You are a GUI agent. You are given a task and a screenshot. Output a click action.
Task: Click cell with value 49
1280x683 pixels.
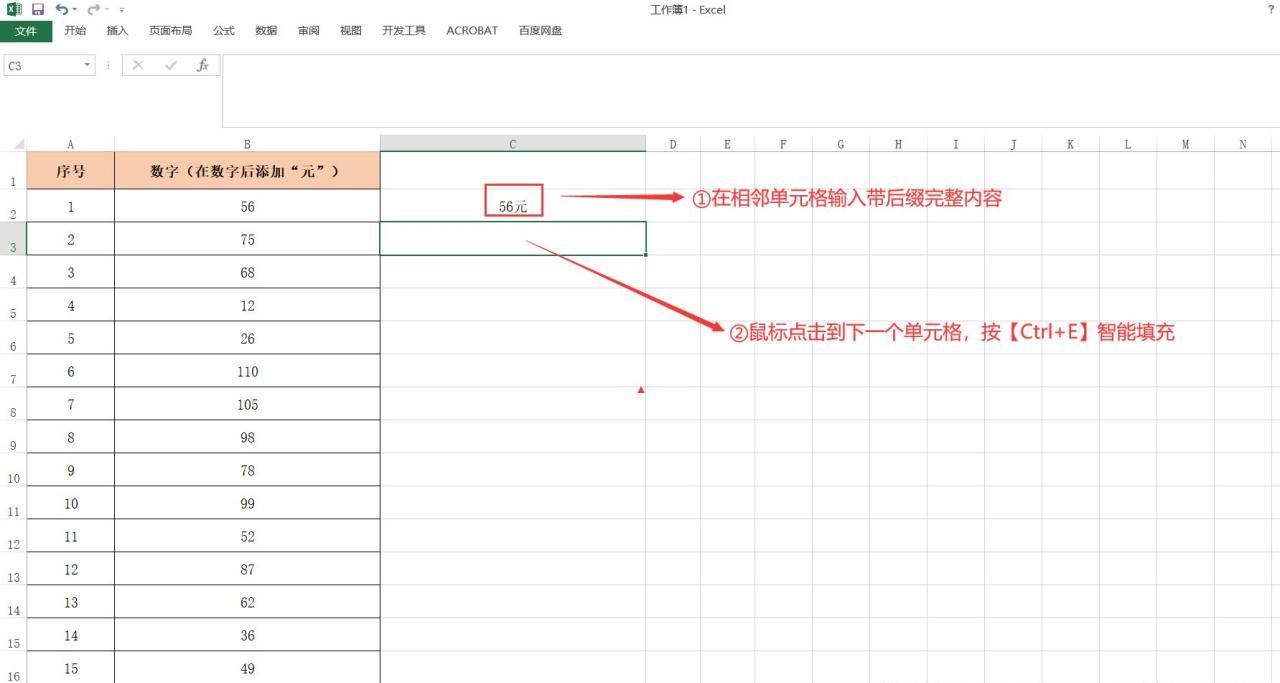point(247,668)
